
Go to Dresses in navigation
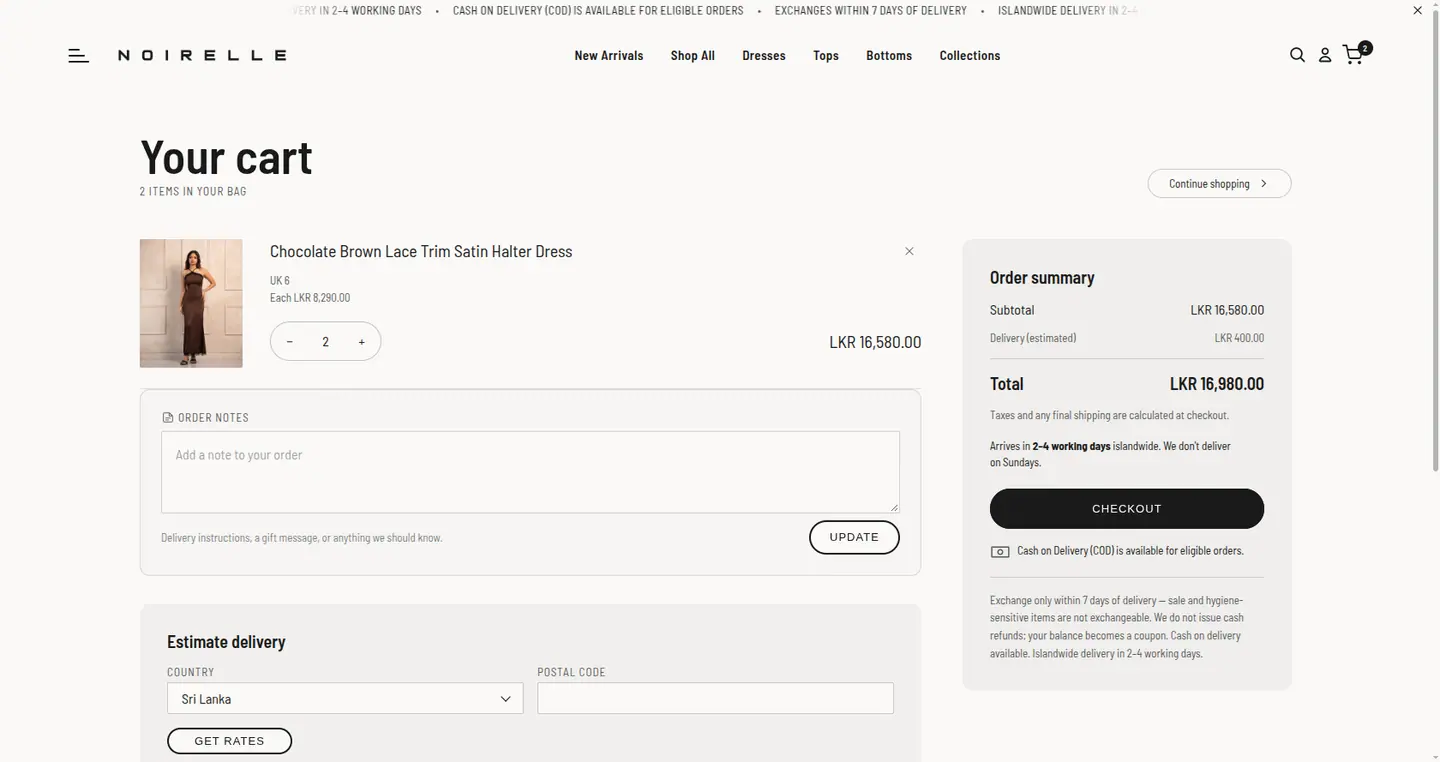(764, 56)
